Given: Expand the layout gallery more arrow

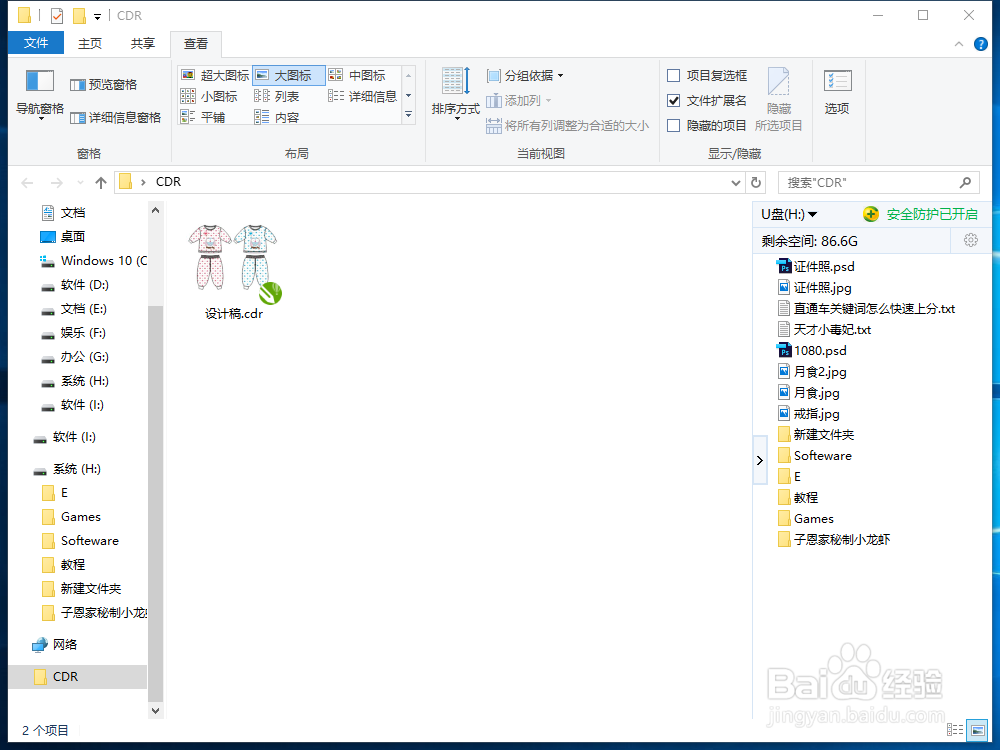Looking at the screenshot, I should [x=409, y=115].
